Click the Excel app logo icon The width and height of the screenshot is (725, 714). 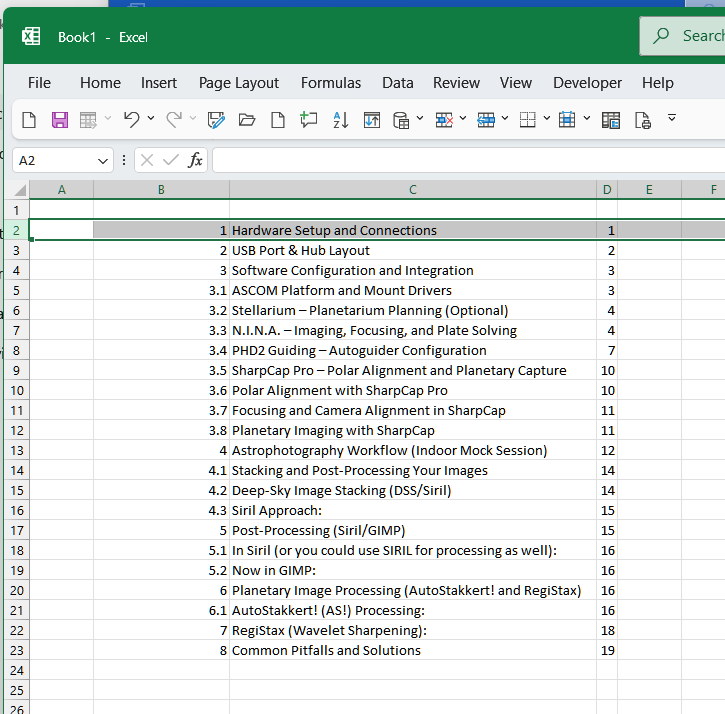pos(31,36)
